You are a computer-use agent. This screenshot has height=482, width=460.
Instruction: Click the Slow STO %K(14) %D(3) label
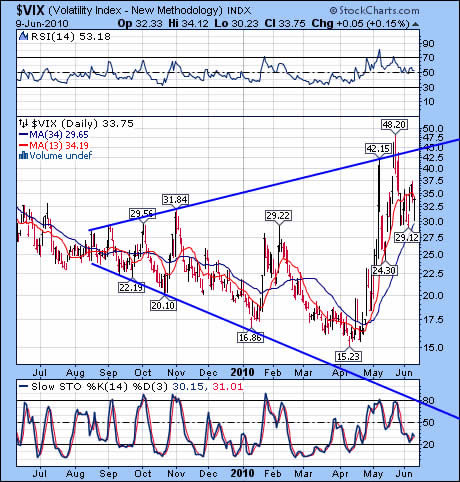(100, 387)
